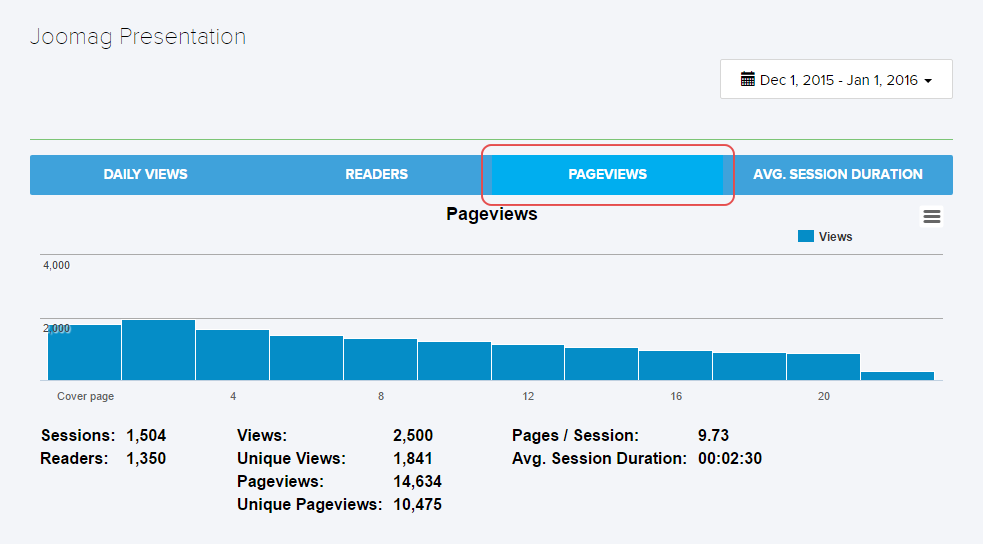
Task: Select the tallest bar in the chart
Action: [158, 350]
